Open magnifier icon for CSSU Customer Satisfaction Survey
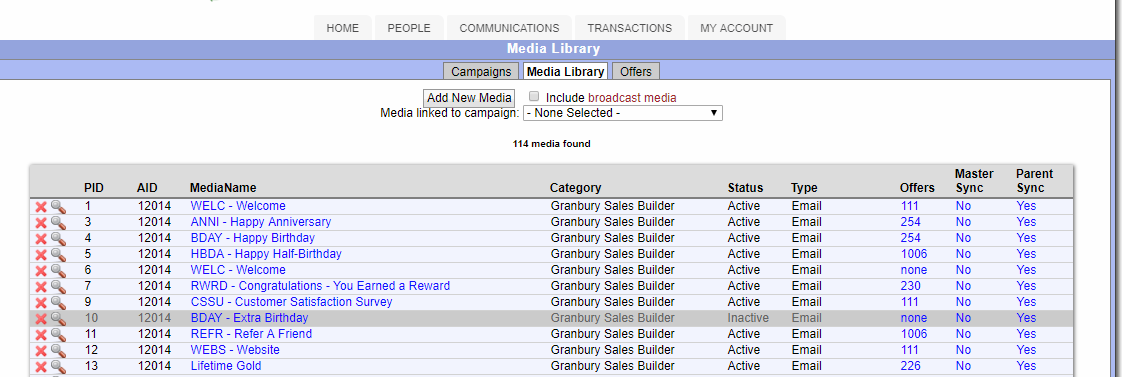1122x377 pixels. tap(58, 302)
